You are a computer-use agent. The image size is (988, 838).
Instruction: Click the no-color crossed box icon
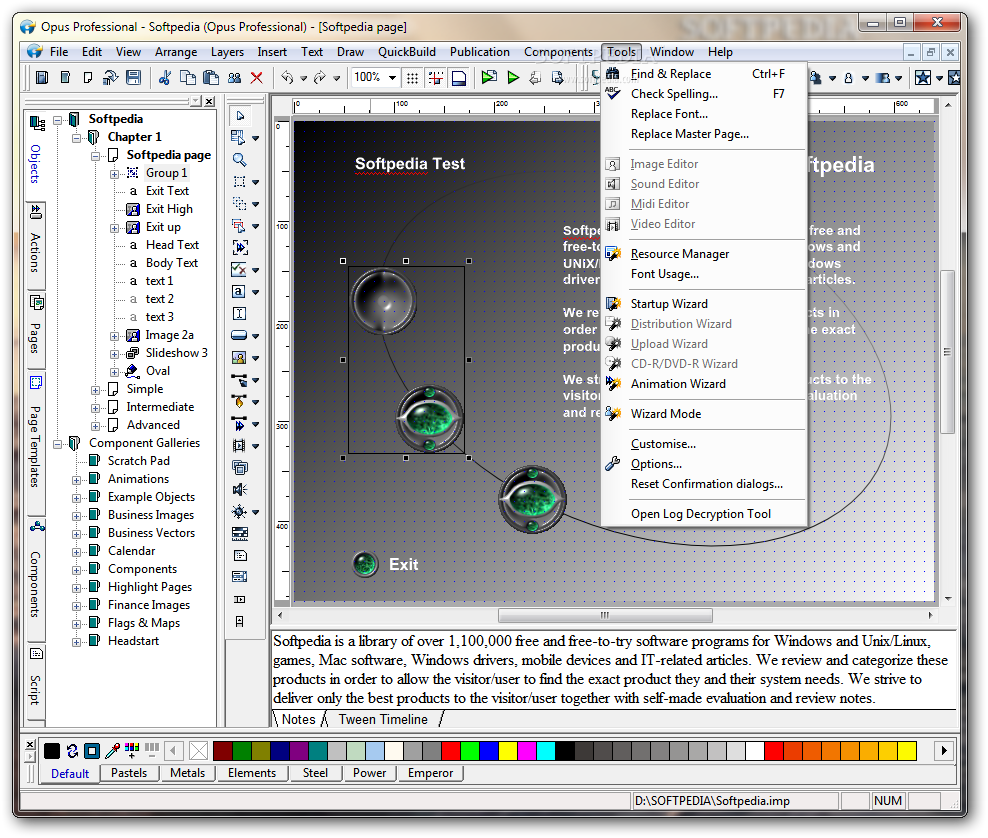pyautogui.click(x=198, y=750)
